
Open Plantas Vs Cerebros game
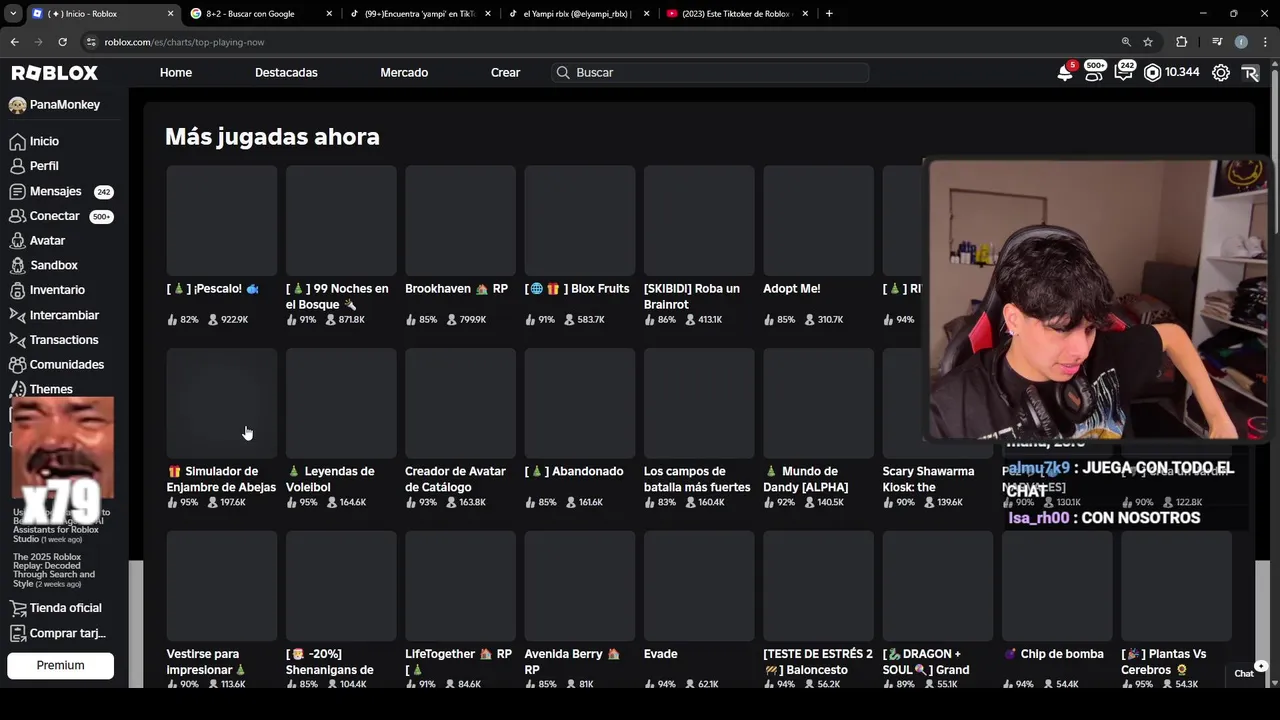[1176, 587]
